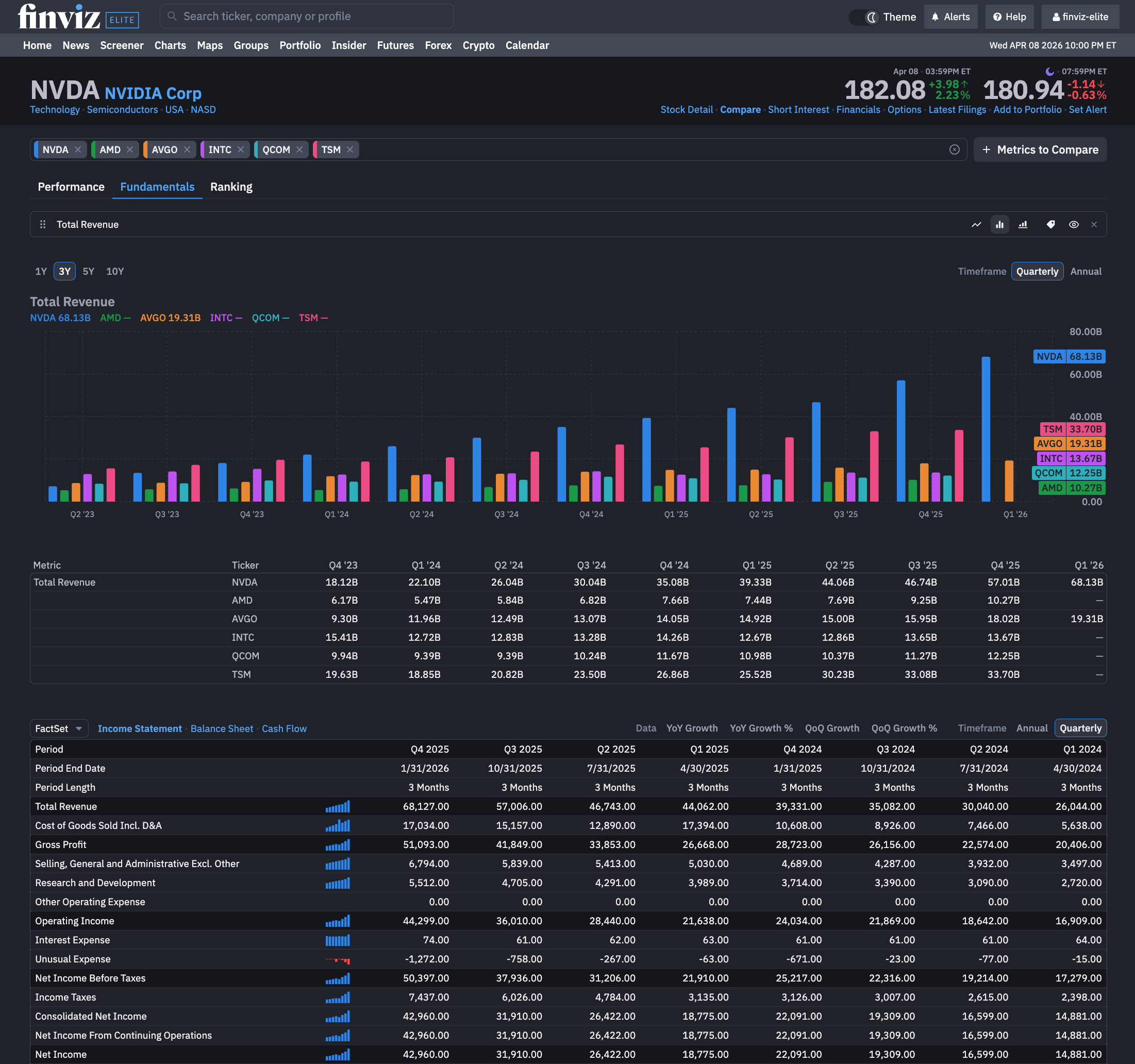Screen dimensions: 1135x1064
Task: Open Alerts bell in header
Action: coord(950,16)
